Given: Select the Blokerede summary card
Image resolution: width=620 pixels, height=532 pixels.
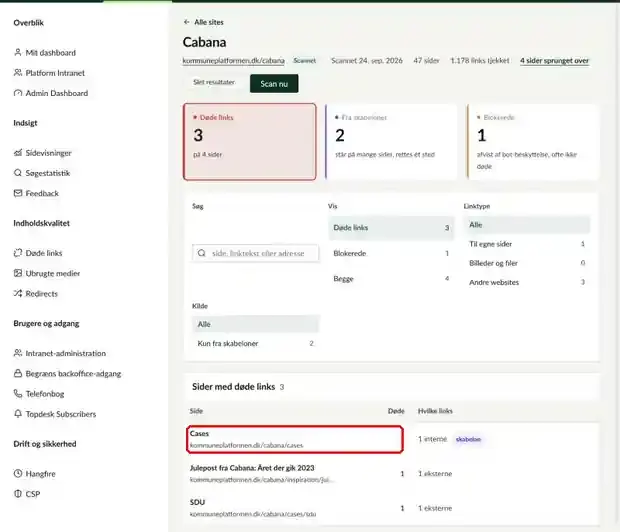Looking at the screenshot, I should (533, 142).
